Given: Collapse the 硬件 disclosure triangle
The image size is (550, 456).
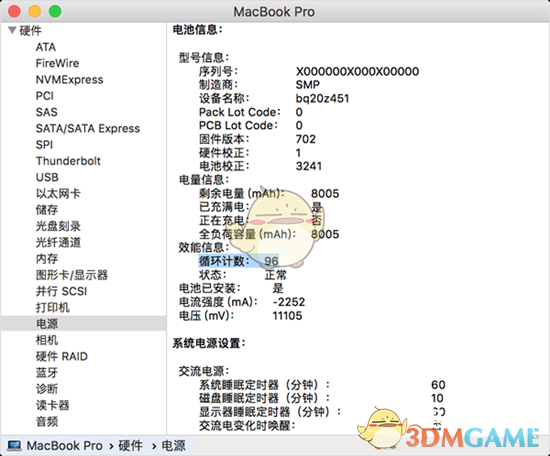Looking at the screenshot, I should 12,30.
